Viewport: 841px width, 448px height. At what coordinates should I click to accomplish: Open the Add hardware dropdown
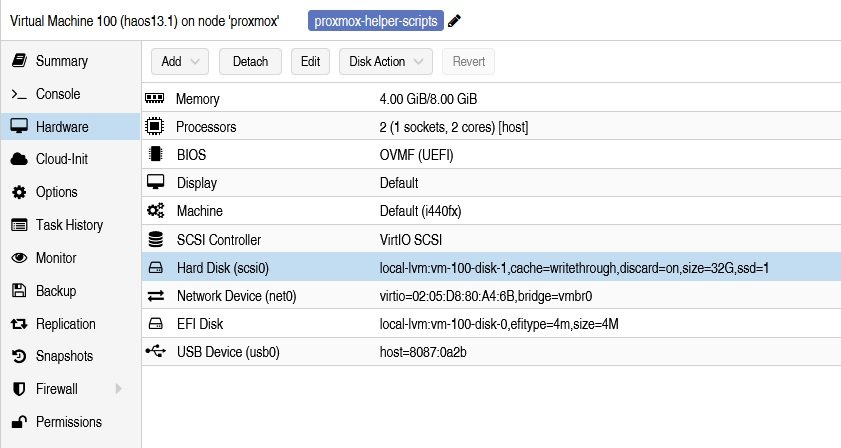(x=180, y=62)
